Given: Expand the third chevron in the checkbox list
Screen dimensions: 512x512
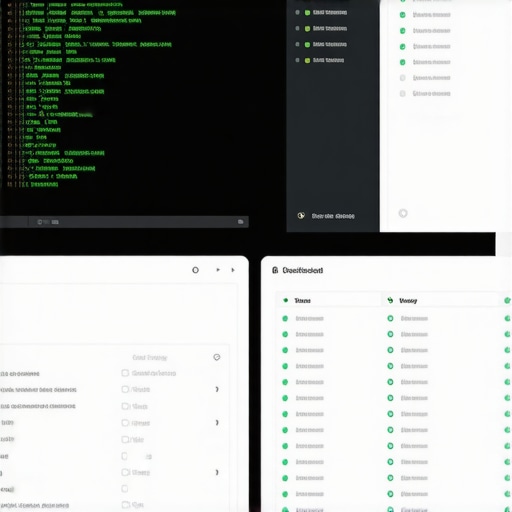Looking at the screenshot, I should (217, 472).
